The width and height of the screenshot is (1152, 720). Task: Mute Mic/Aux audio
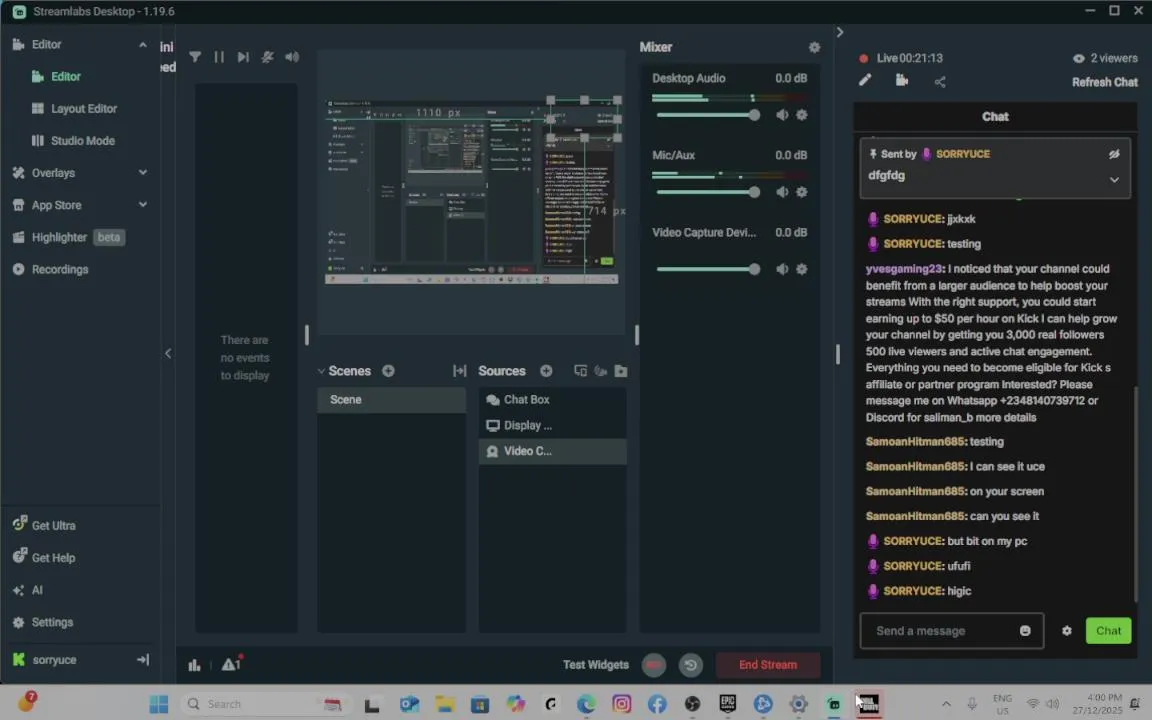pos(782,192)
